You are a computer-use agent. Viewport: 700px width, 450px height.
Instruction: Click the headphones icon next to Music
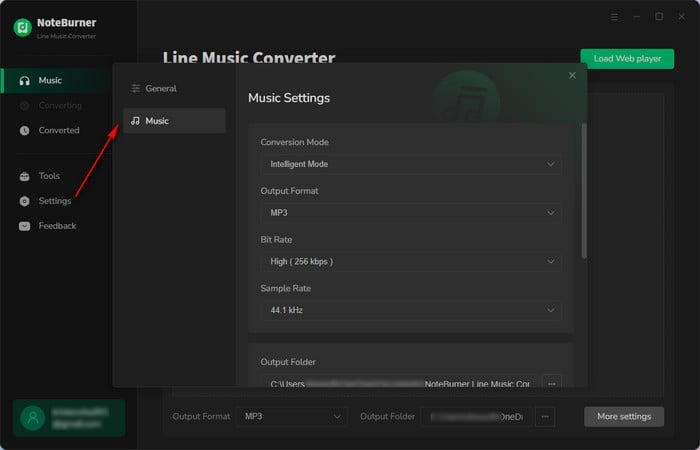25,81
